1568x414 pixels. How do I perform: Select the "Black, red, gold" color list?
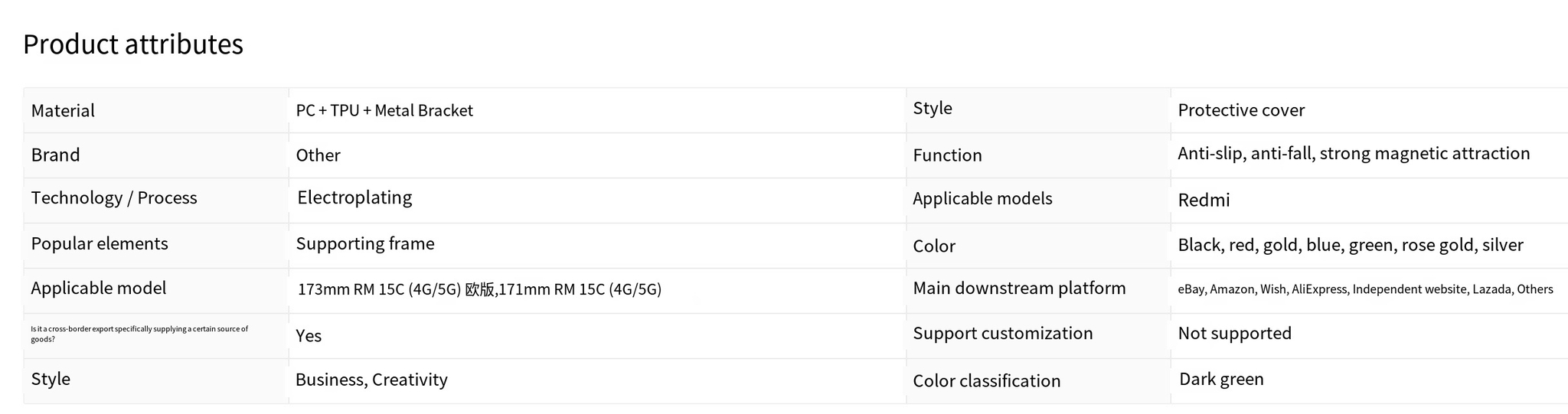pos(1351,245)
